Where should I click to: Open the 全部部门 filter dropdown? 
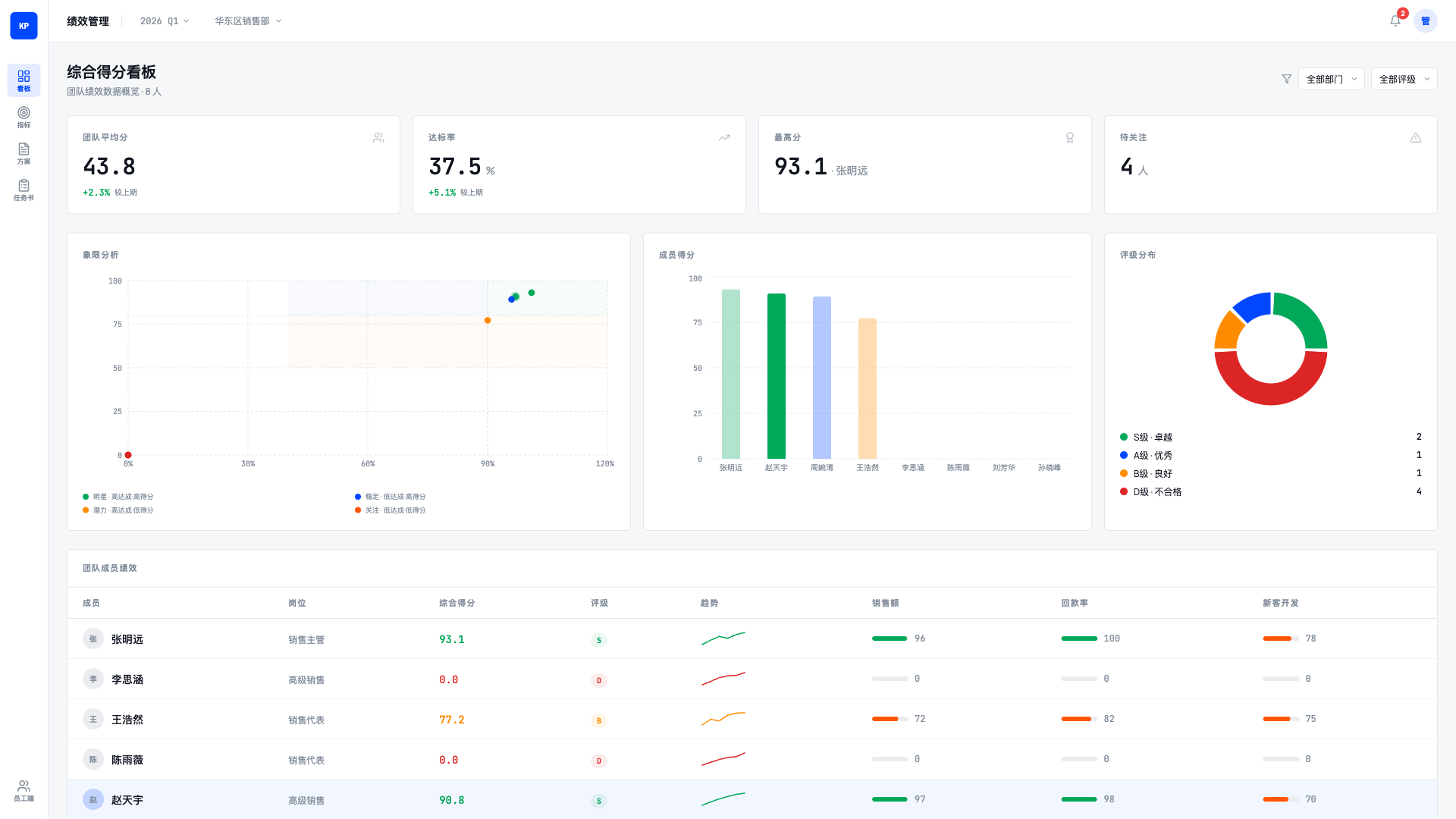1331,79
